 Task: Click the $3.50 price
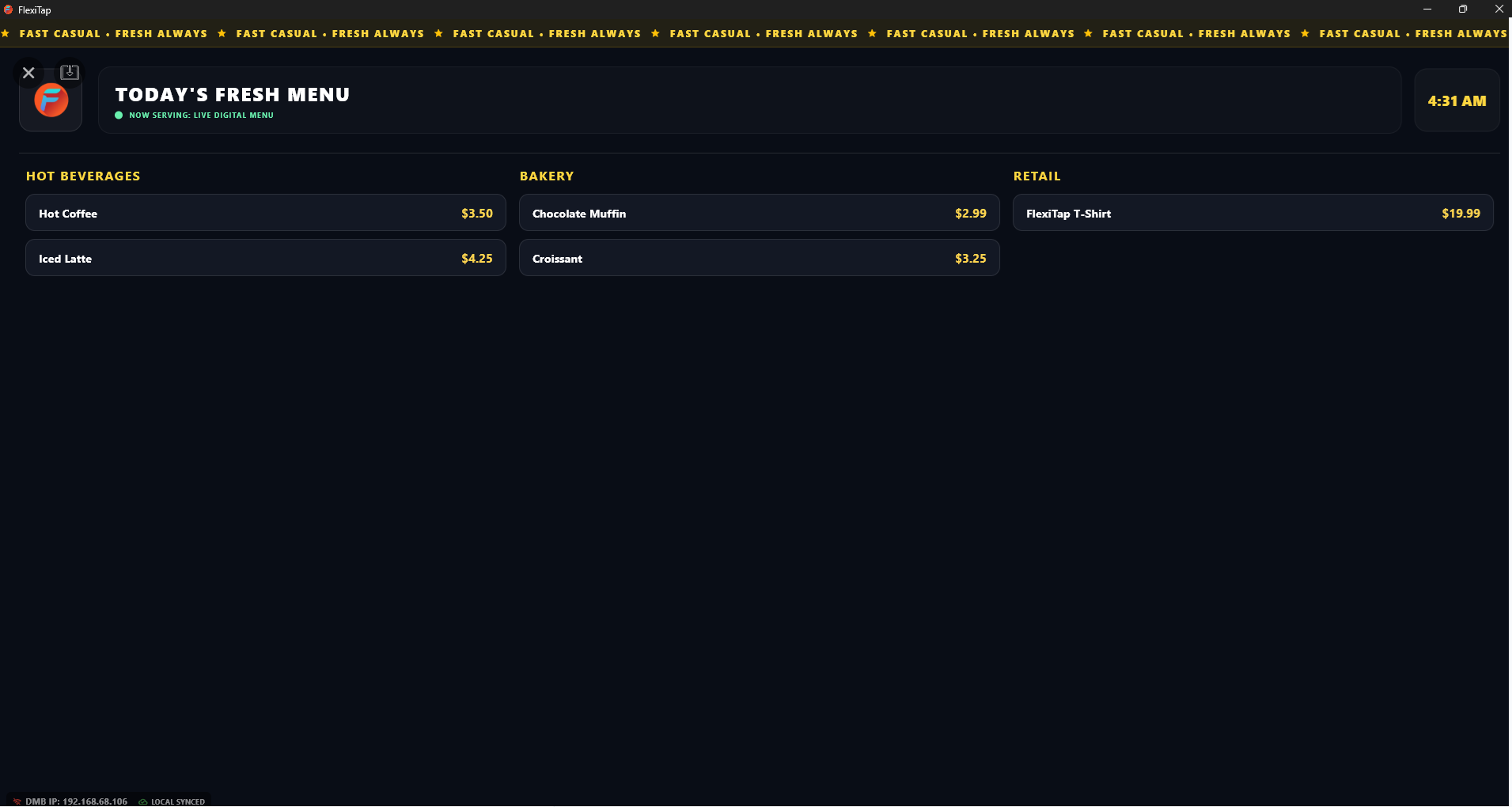click(x=477, y=214)
